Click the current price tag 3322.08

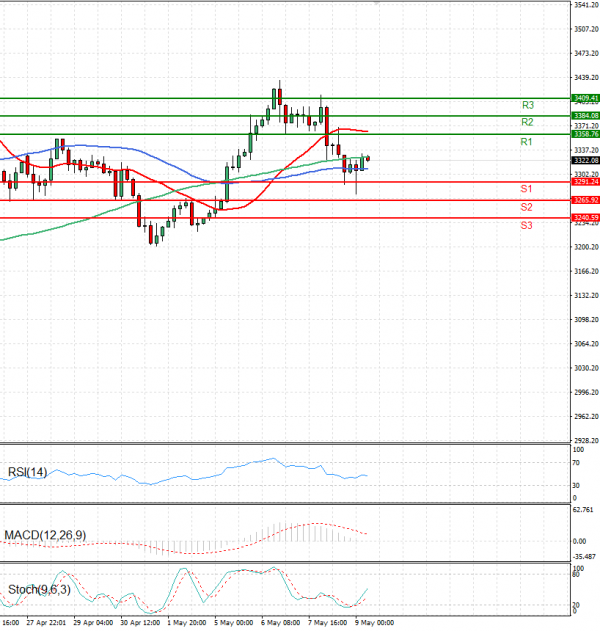(585, 160)
